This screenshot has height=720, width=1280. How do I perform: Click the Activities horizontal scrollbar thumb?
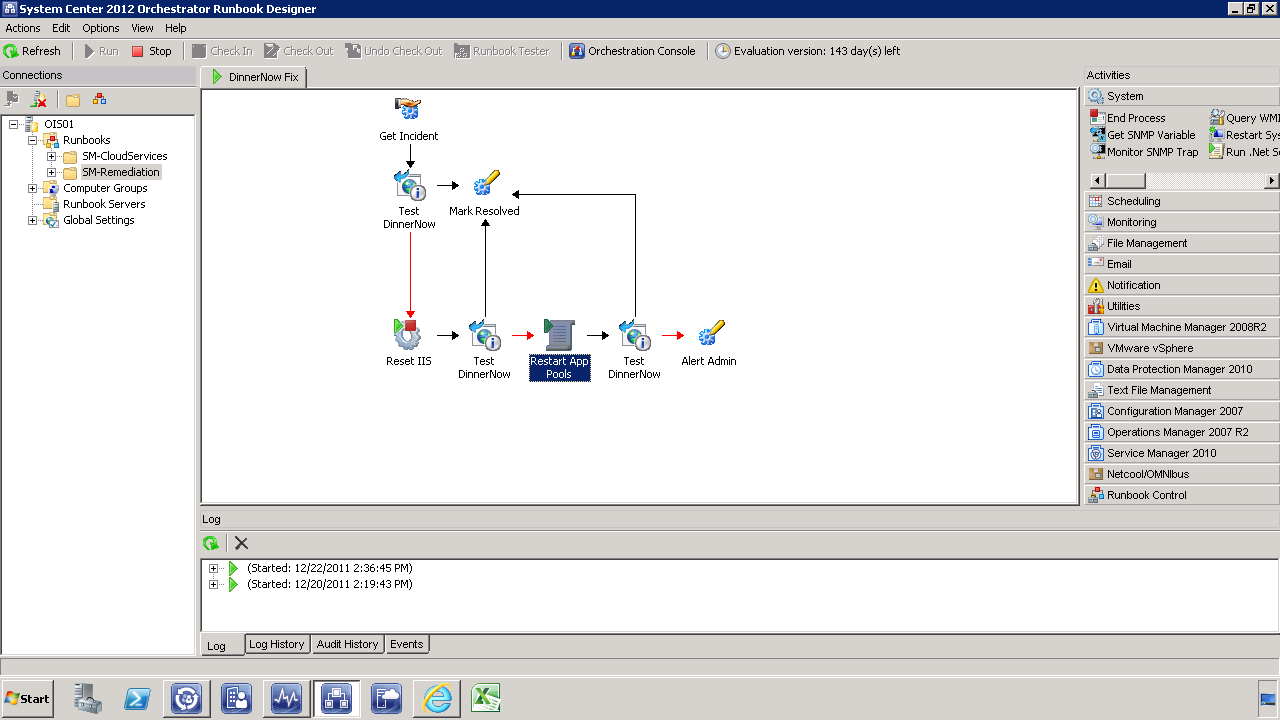click(1126, 181)
